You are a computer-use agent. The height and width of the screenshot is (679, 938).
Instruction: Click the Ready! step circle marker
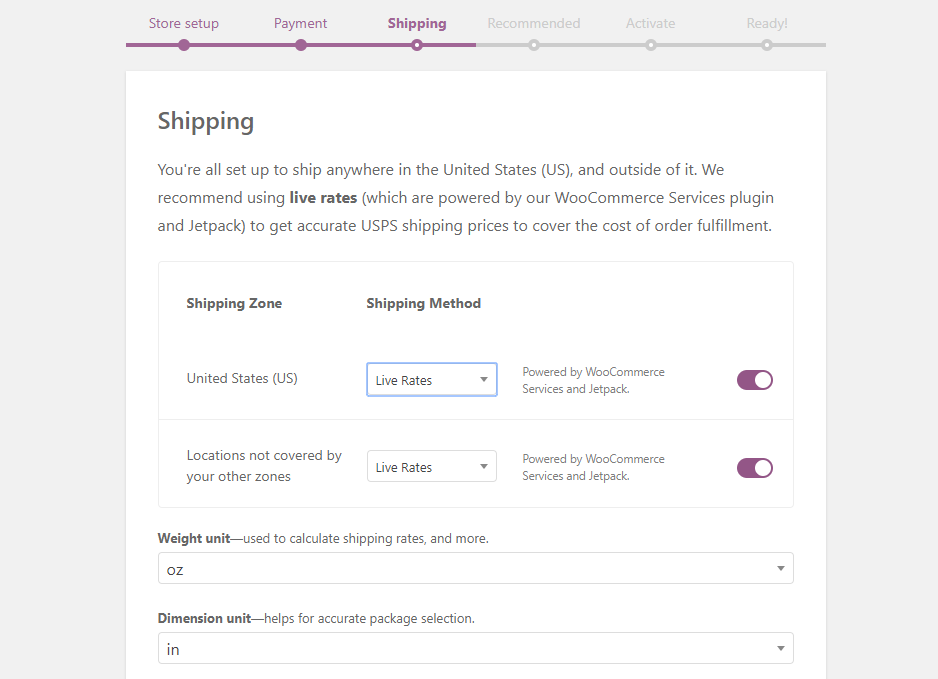point(767,45)
